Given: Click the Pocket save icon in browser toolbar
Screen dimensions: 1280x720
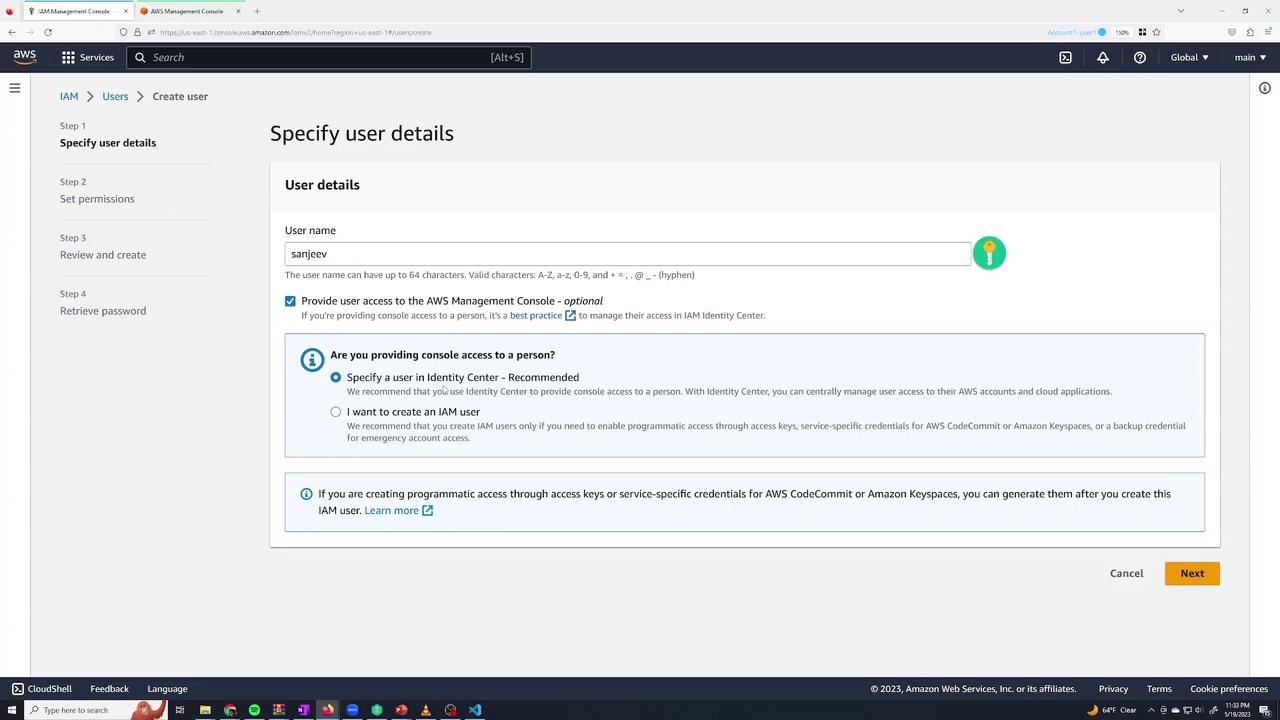Looking at the screenshot, I should (1231, 32).
